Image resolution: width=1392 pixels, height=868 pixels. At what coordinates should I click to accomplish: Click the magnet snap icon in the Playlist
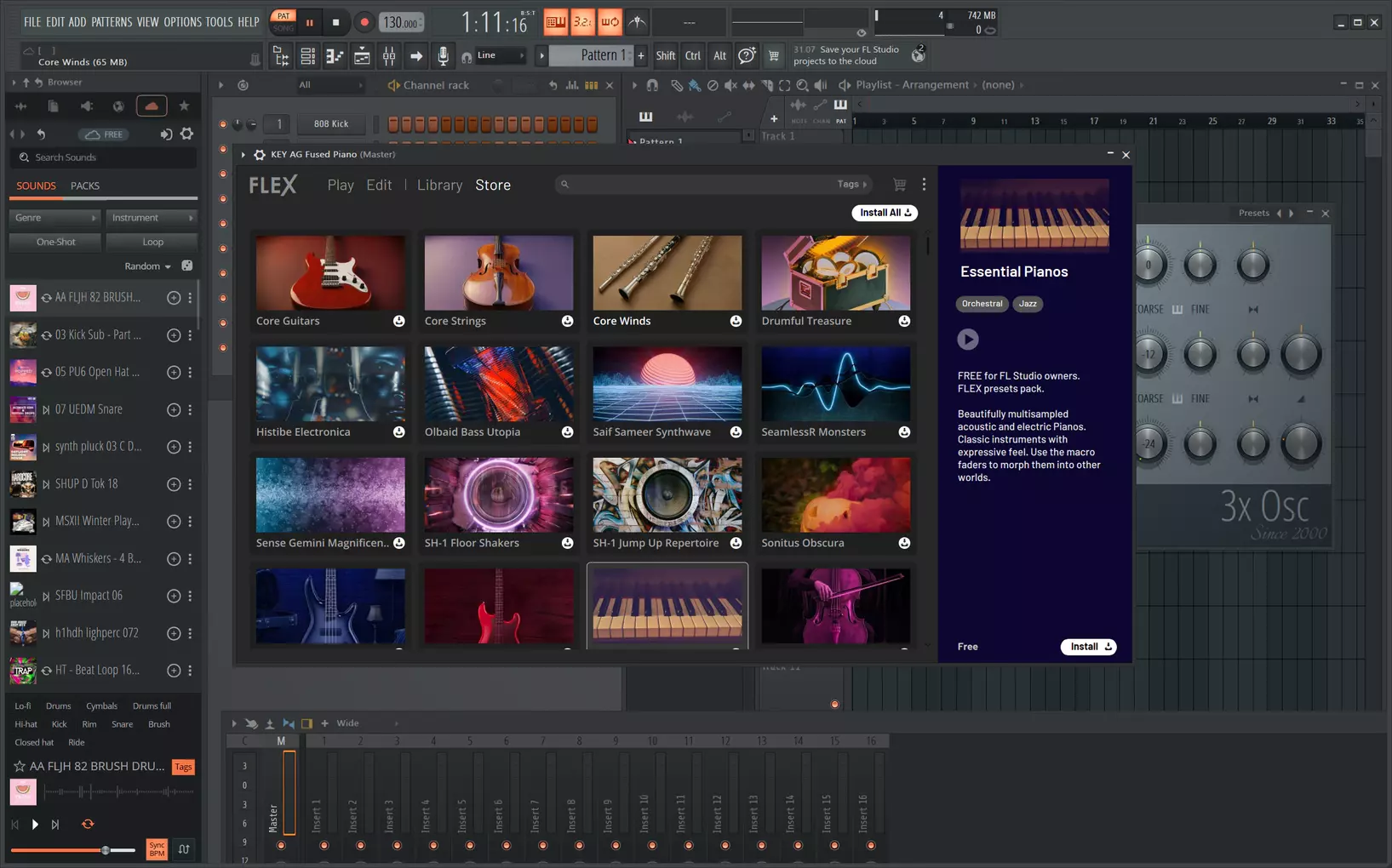[x=652, y=85]
